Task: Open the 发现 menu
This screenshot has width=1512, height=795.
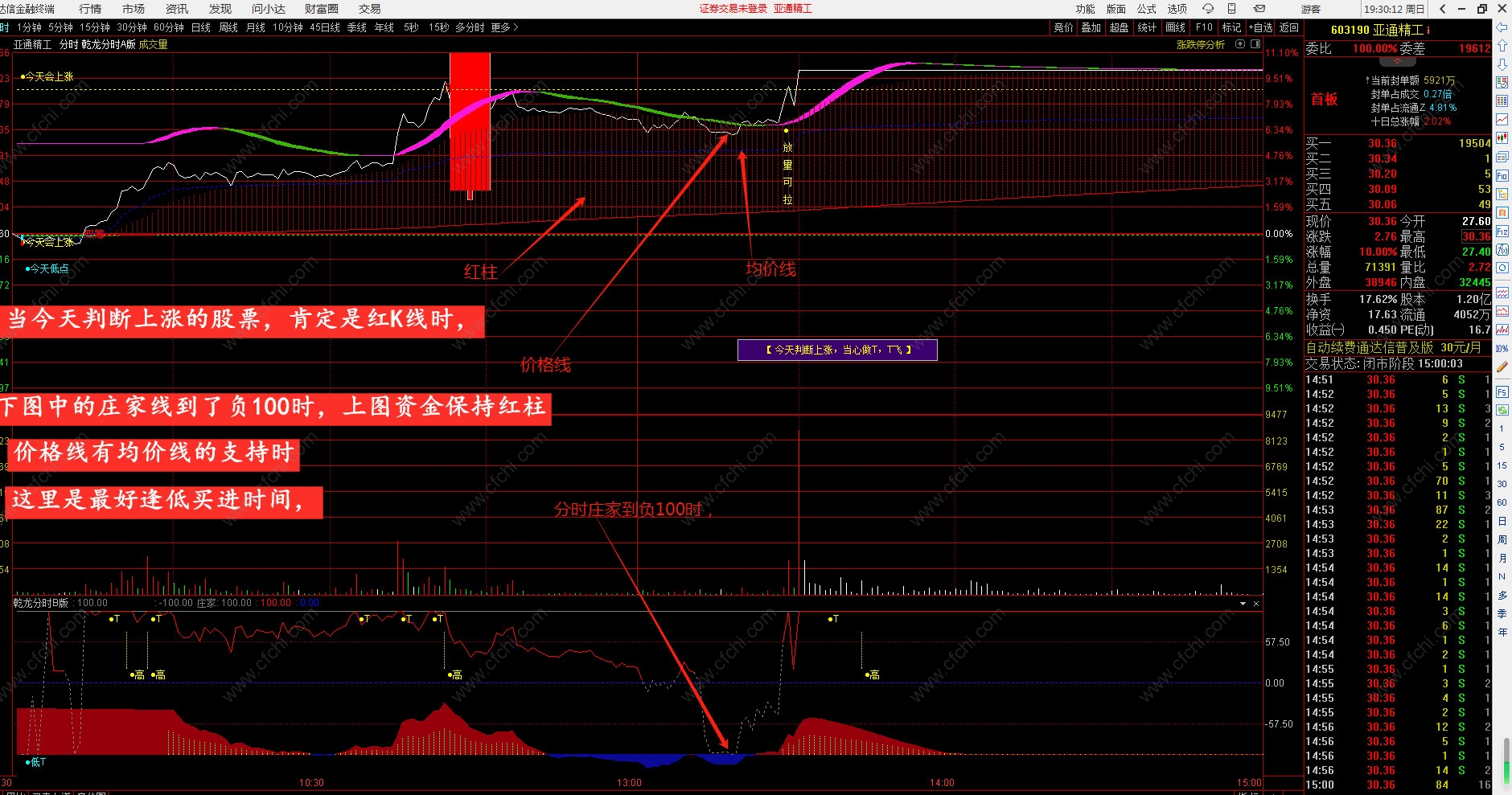Action: (220, 9)
